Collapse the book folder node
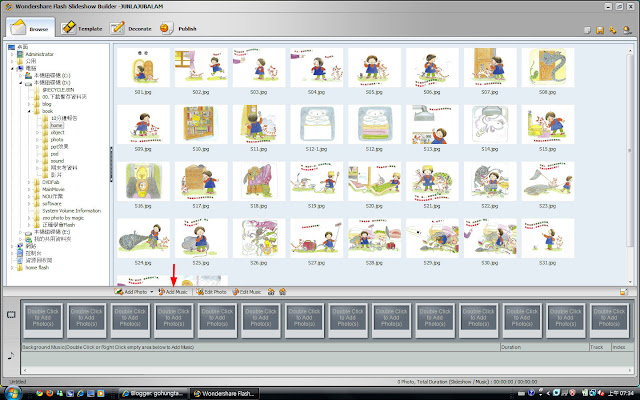The height and width of the screenshot is (400, 640). click(x=29, y=111)
